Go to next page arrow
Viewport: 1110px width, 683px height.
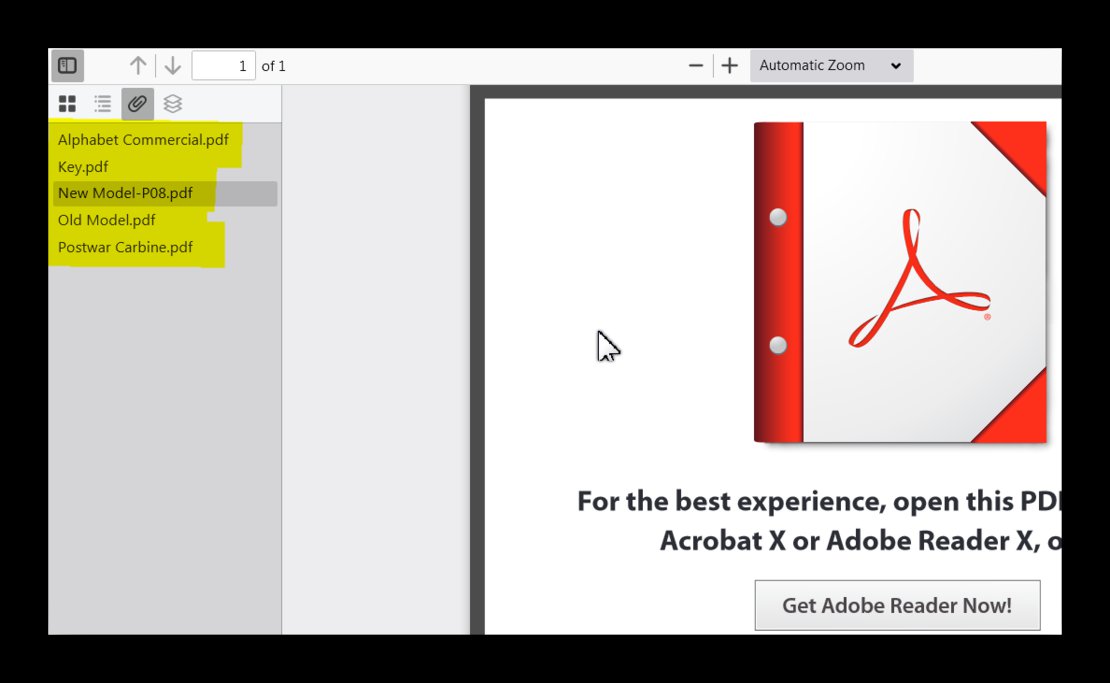click(x=172, y=66)
